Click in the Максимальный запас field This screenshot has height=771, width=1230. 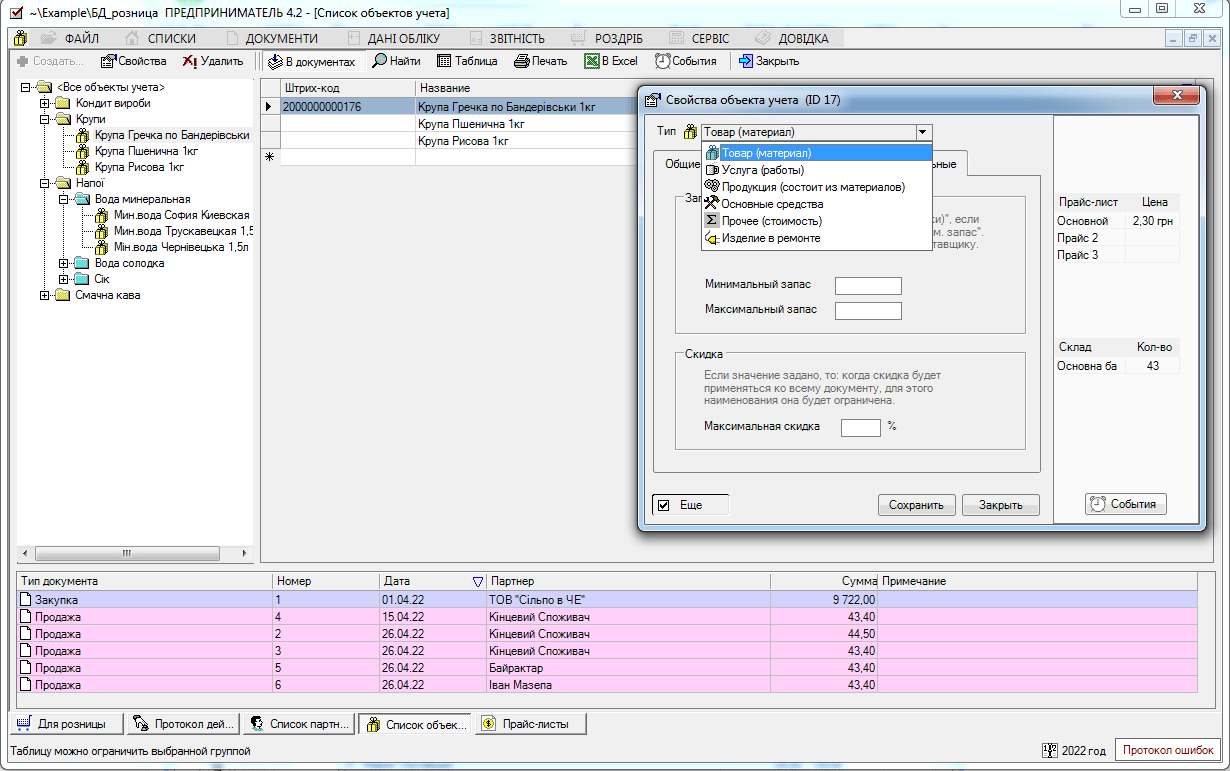(x=868, y=310)
